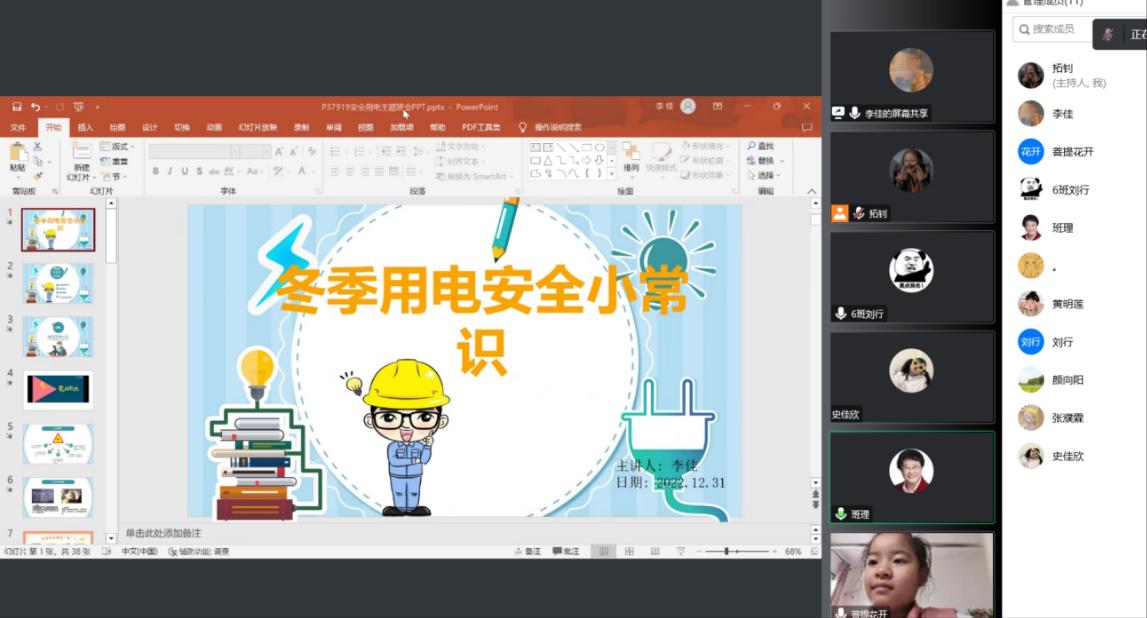Toggle Italic formatting
Image resolution: width=1147 pixels, height=618 pixels.
pos(170,171)
